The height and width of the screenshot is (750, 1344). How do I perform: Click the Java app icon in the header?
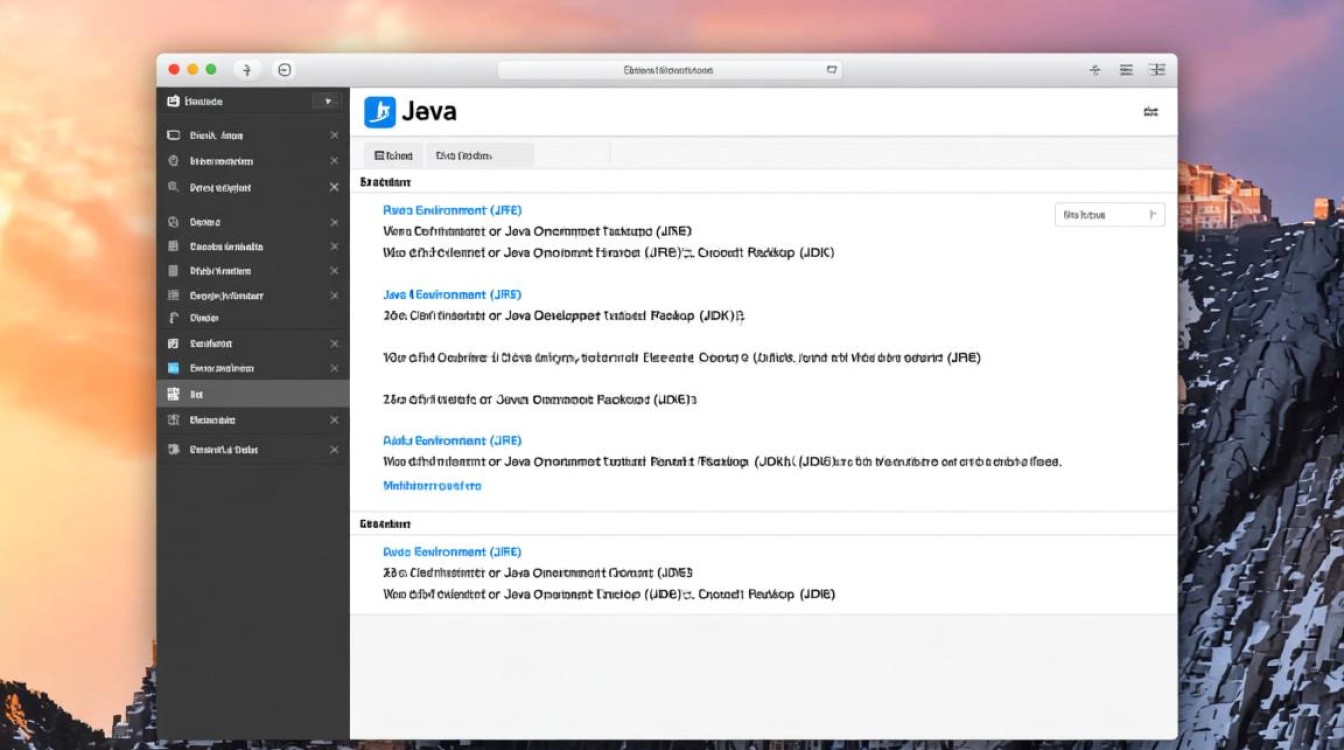coord(380,110)
